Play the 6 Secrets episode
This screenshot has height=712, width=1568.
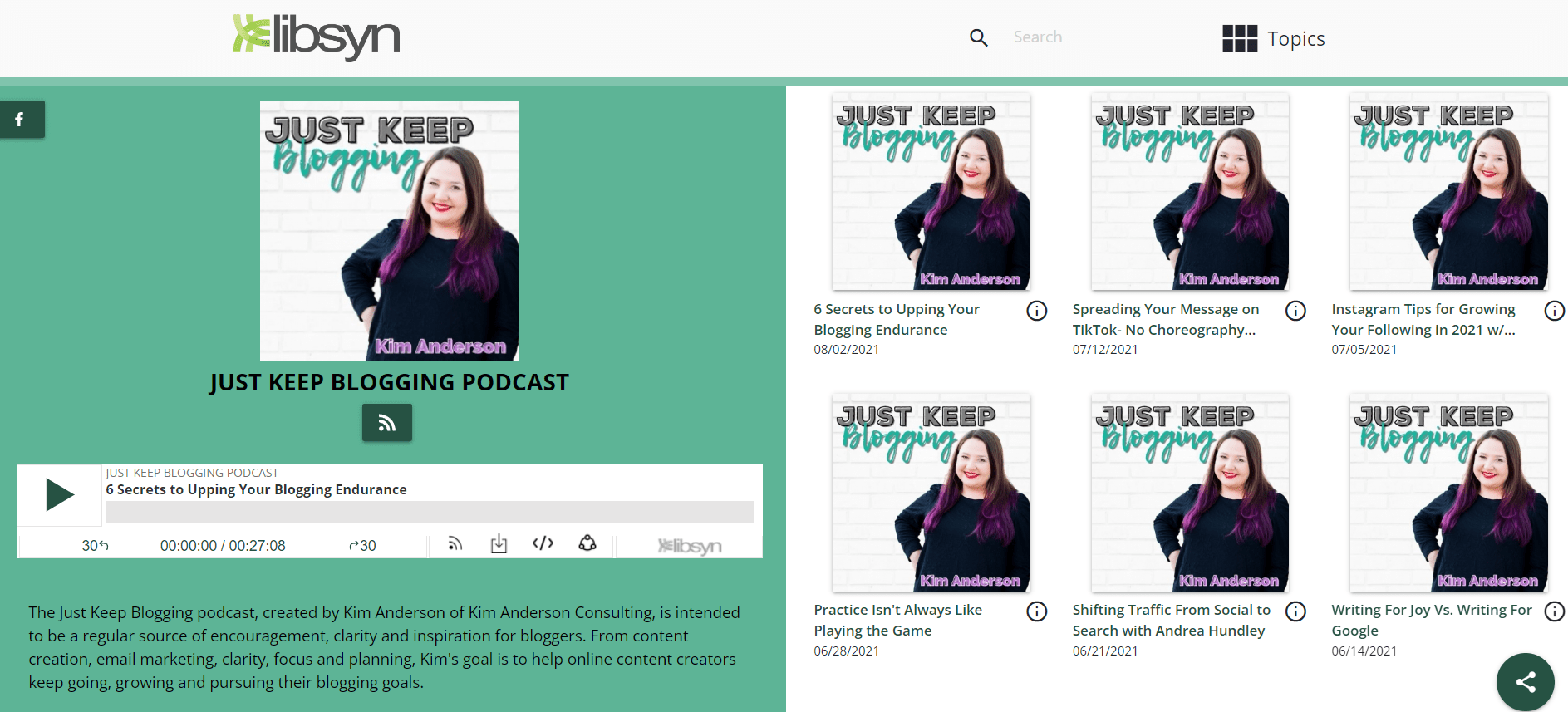click(x=59, y=495)
